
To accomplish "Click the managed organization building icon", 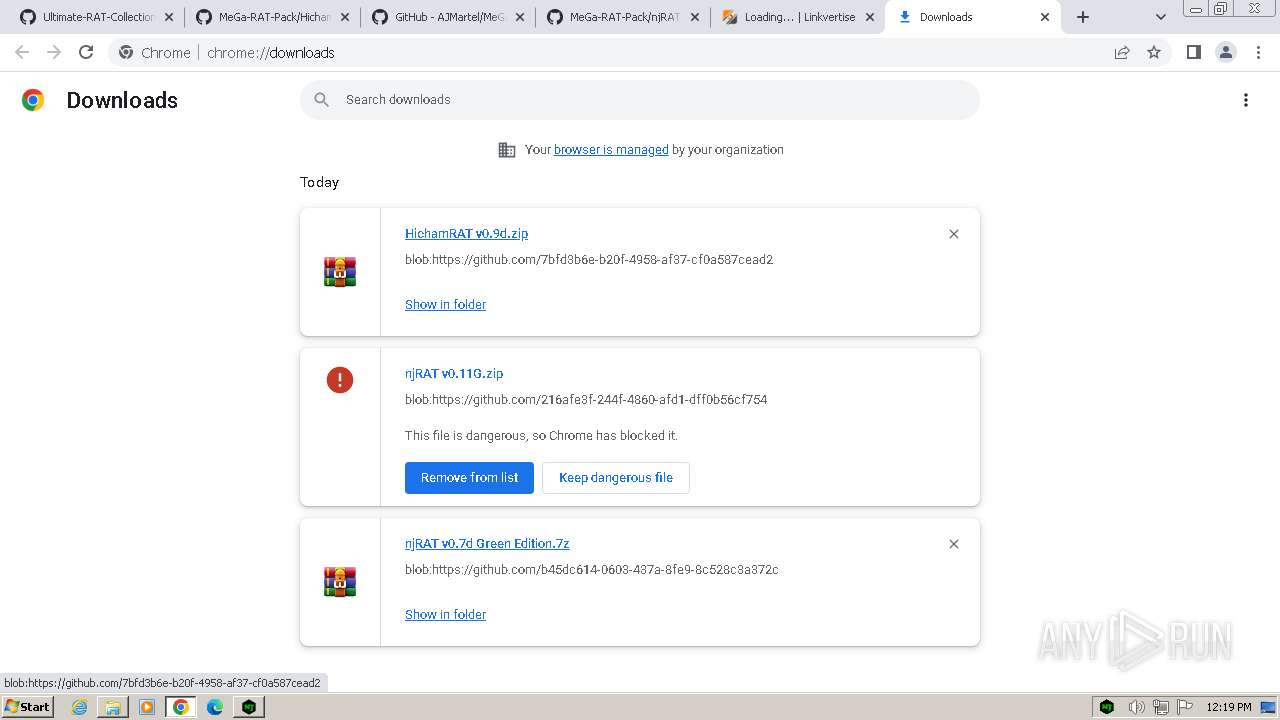I will [507, 150].
